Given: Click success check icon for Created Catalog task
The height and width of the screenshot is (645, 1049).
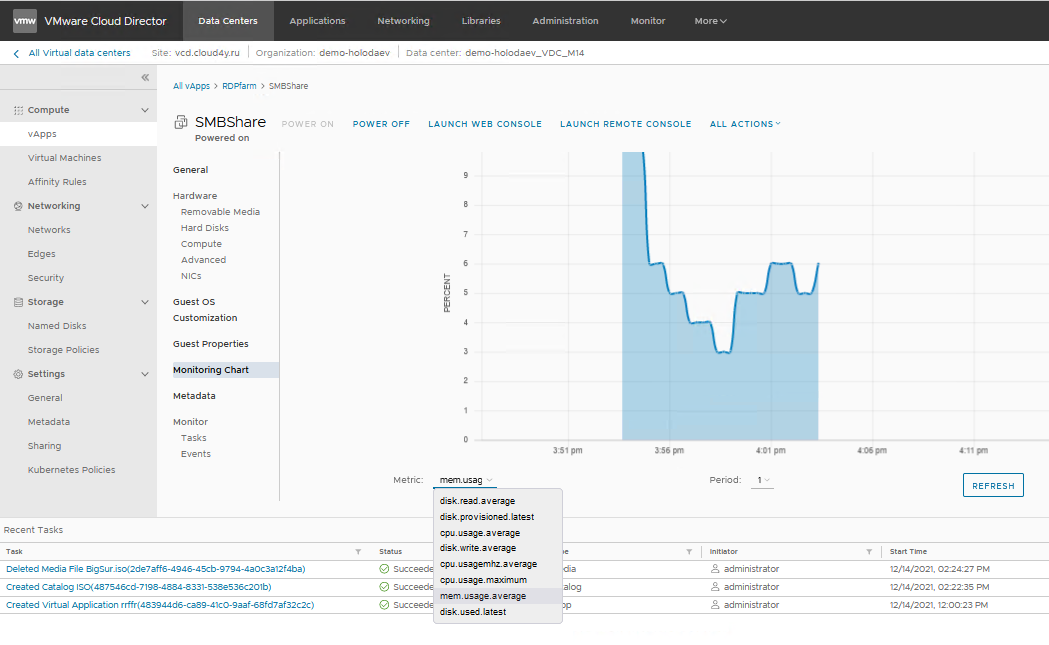Looking at the screenshot, I should pos(384,587).
